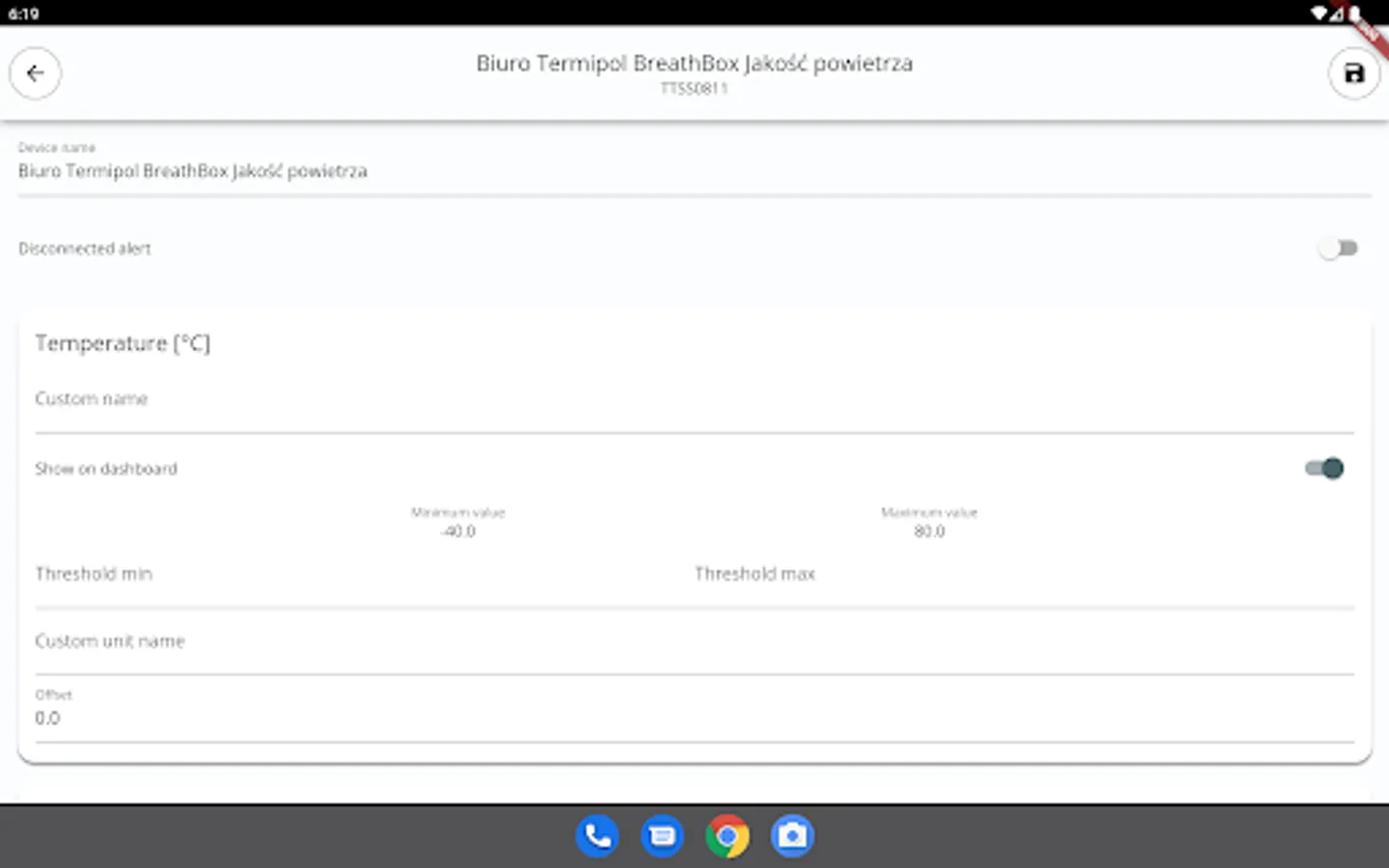Image resolution: width=1389 pixels, height=868 pixels.
Task: Select device ID text TTSS0811
Action: pyautogui.click(x=694, y=89)
